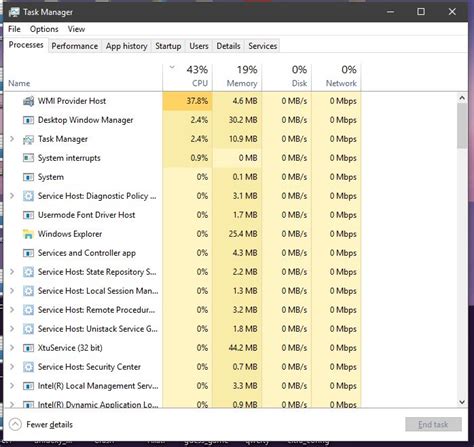474x447 pixels.
Task: Click the XtuService (32 bit) icon
Action: coord(28,348)
